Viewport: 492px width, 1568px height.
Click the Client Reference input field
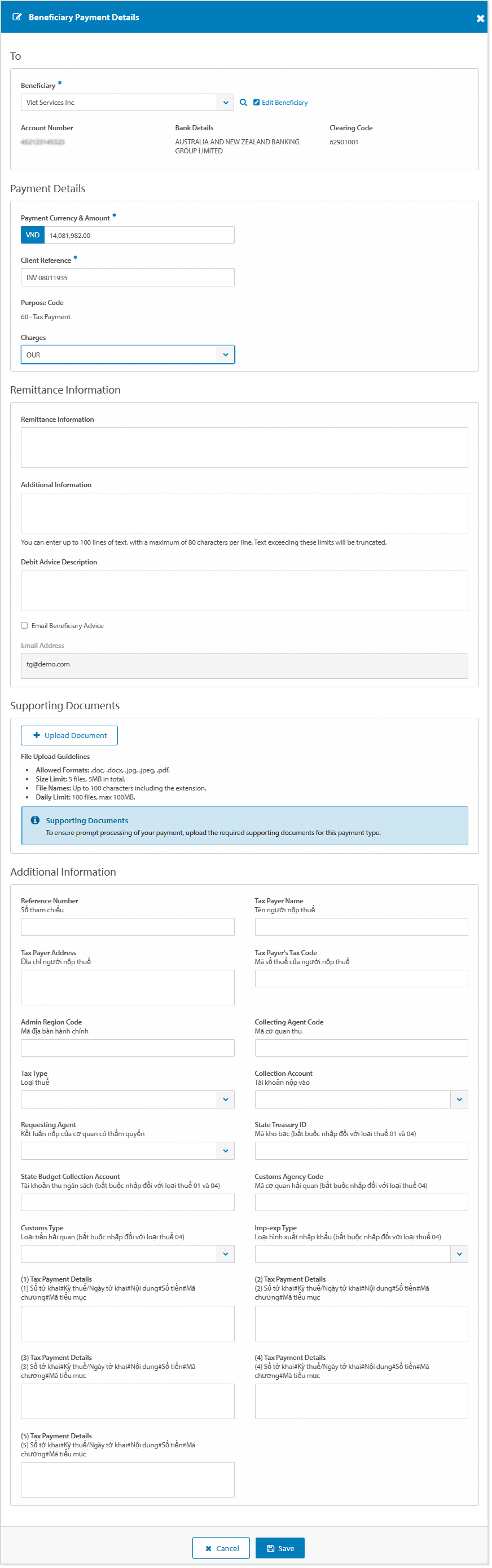pos(128,277)
